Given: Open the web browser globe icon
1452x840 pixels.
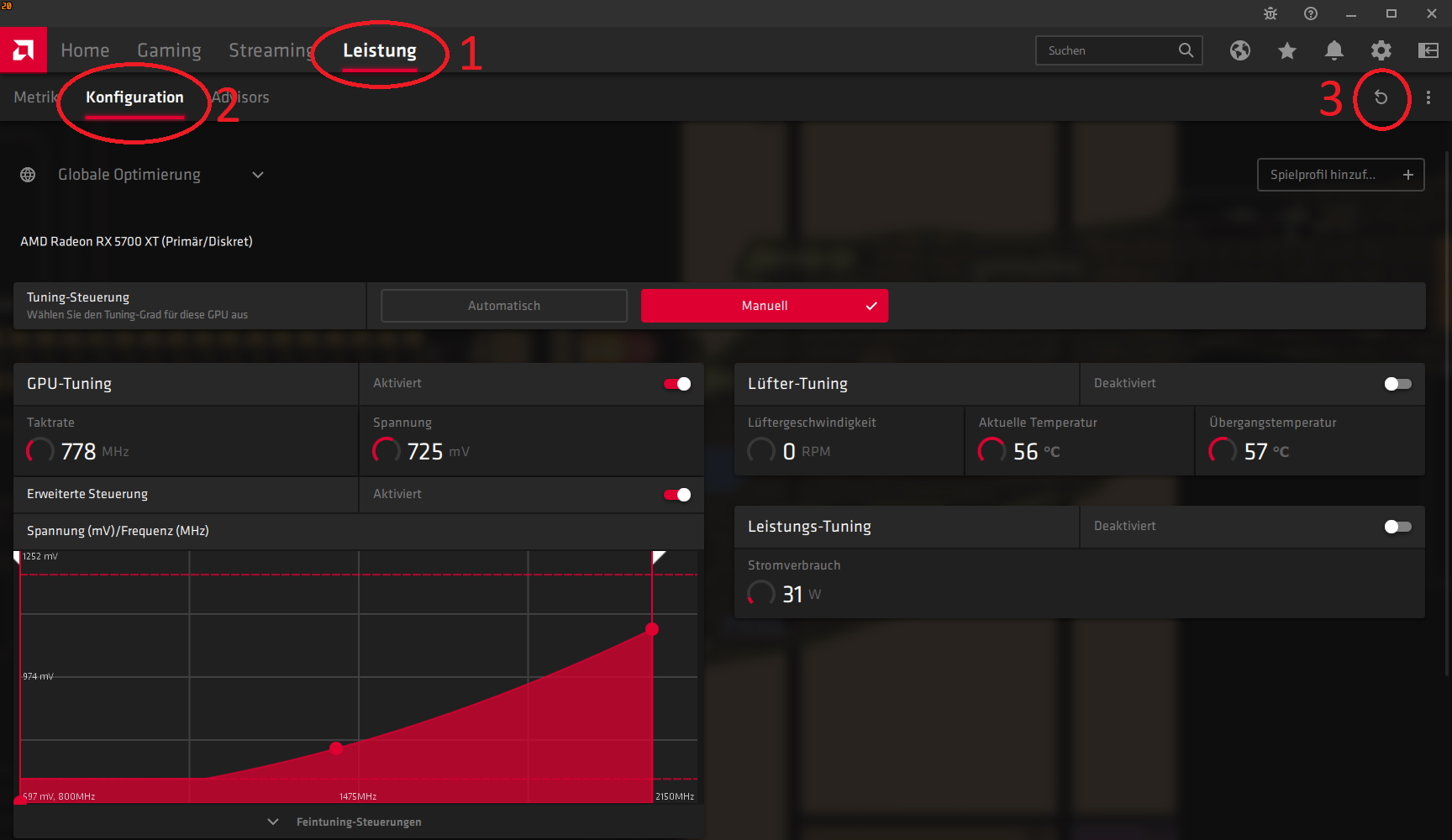Looking at the screenshot, I should 1240,50.
